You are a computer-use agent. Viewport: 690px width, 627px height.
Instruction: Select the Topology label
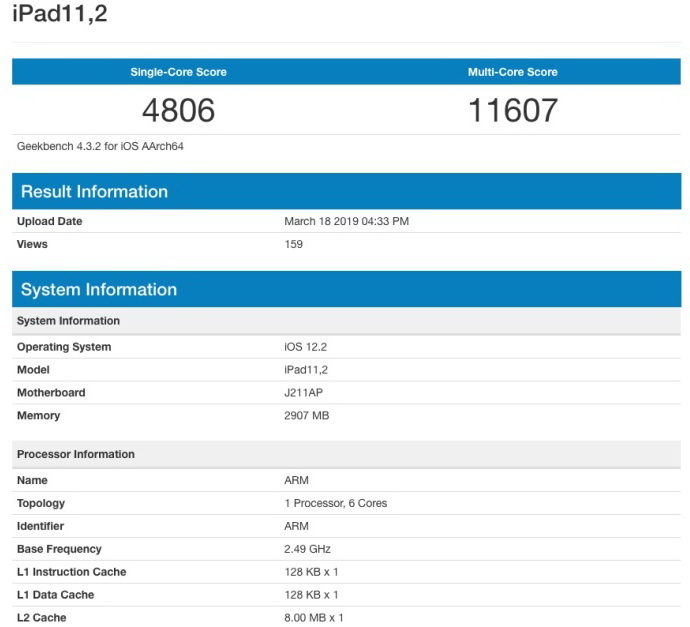[41, 503]
